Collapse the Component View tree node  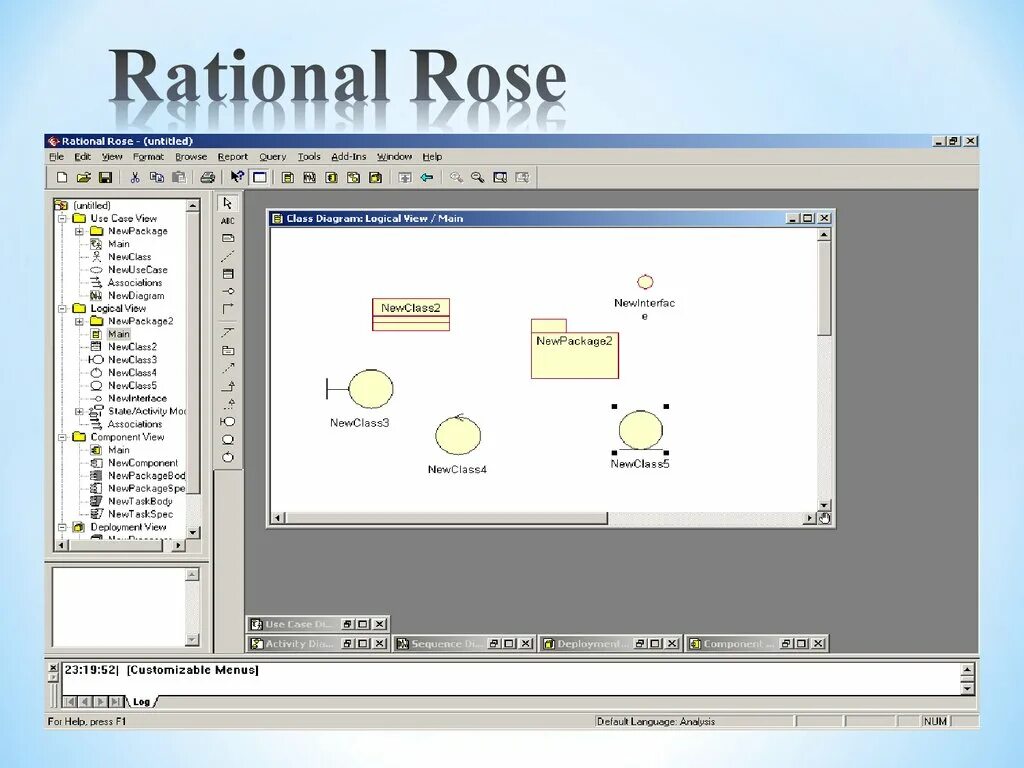[62, 437]
